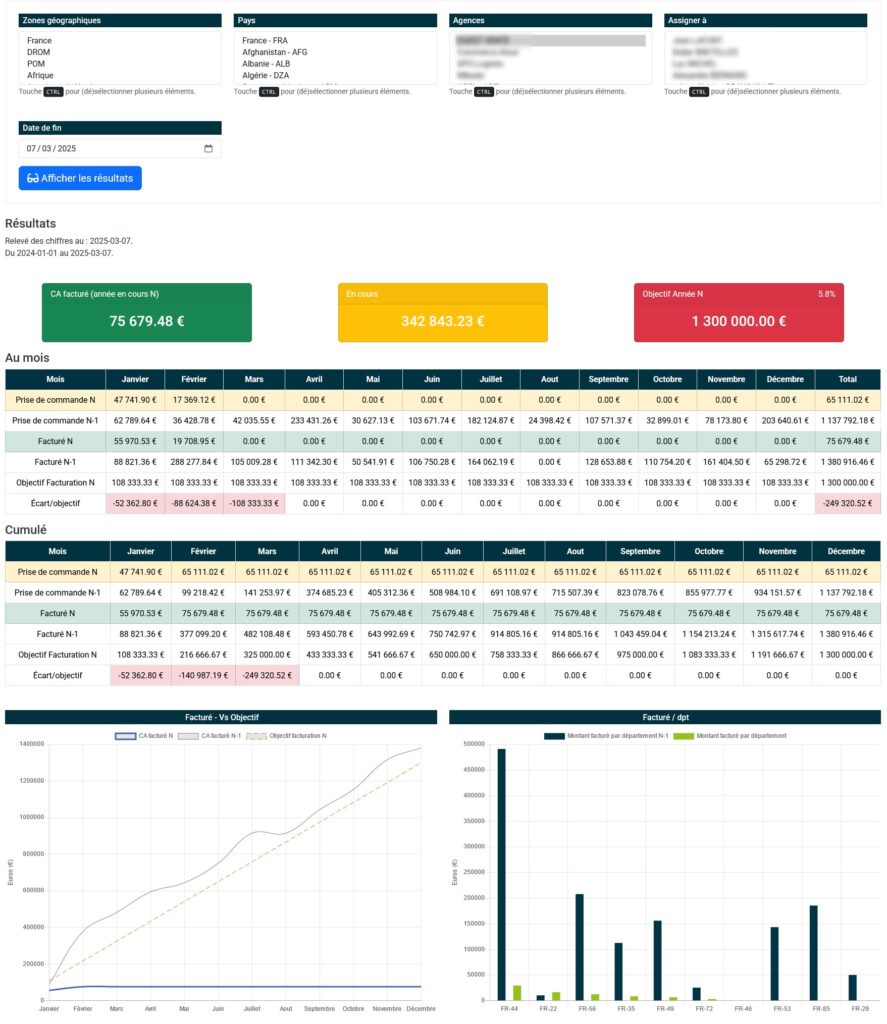Click the Facturé / dpt chart title
The width and height of the screenshot is (887, 1024).
tap(665, 718)
